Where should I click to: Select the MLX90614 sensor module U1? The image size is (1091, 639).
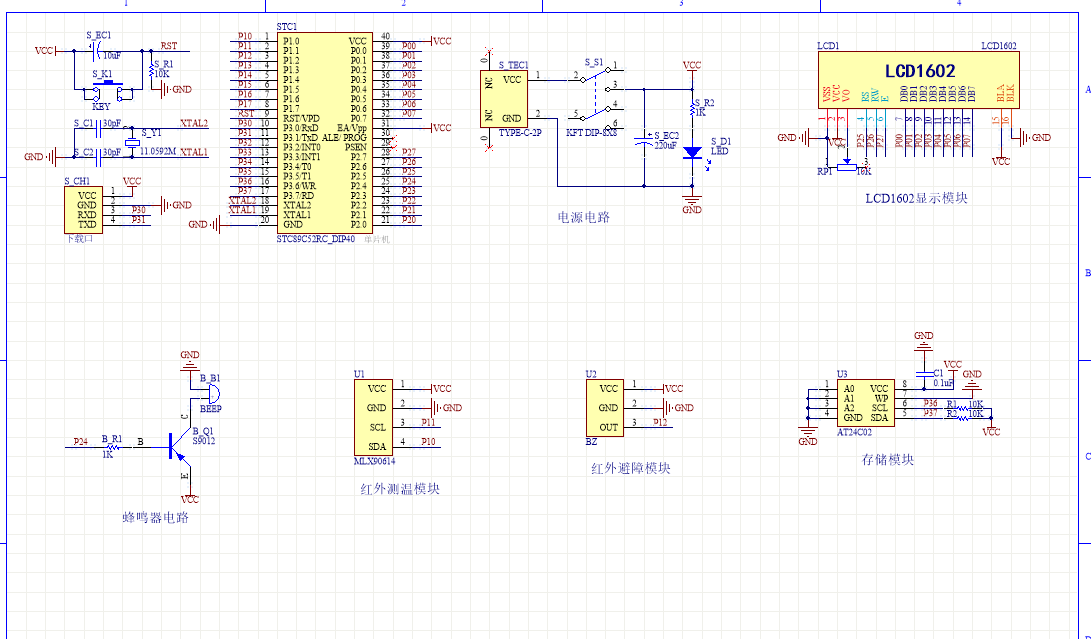377,416
